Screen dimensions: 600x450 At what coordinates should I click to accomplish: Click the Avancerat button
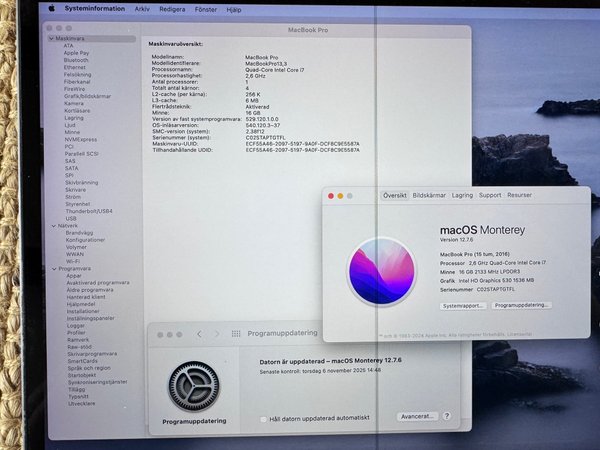click(417, 416)
